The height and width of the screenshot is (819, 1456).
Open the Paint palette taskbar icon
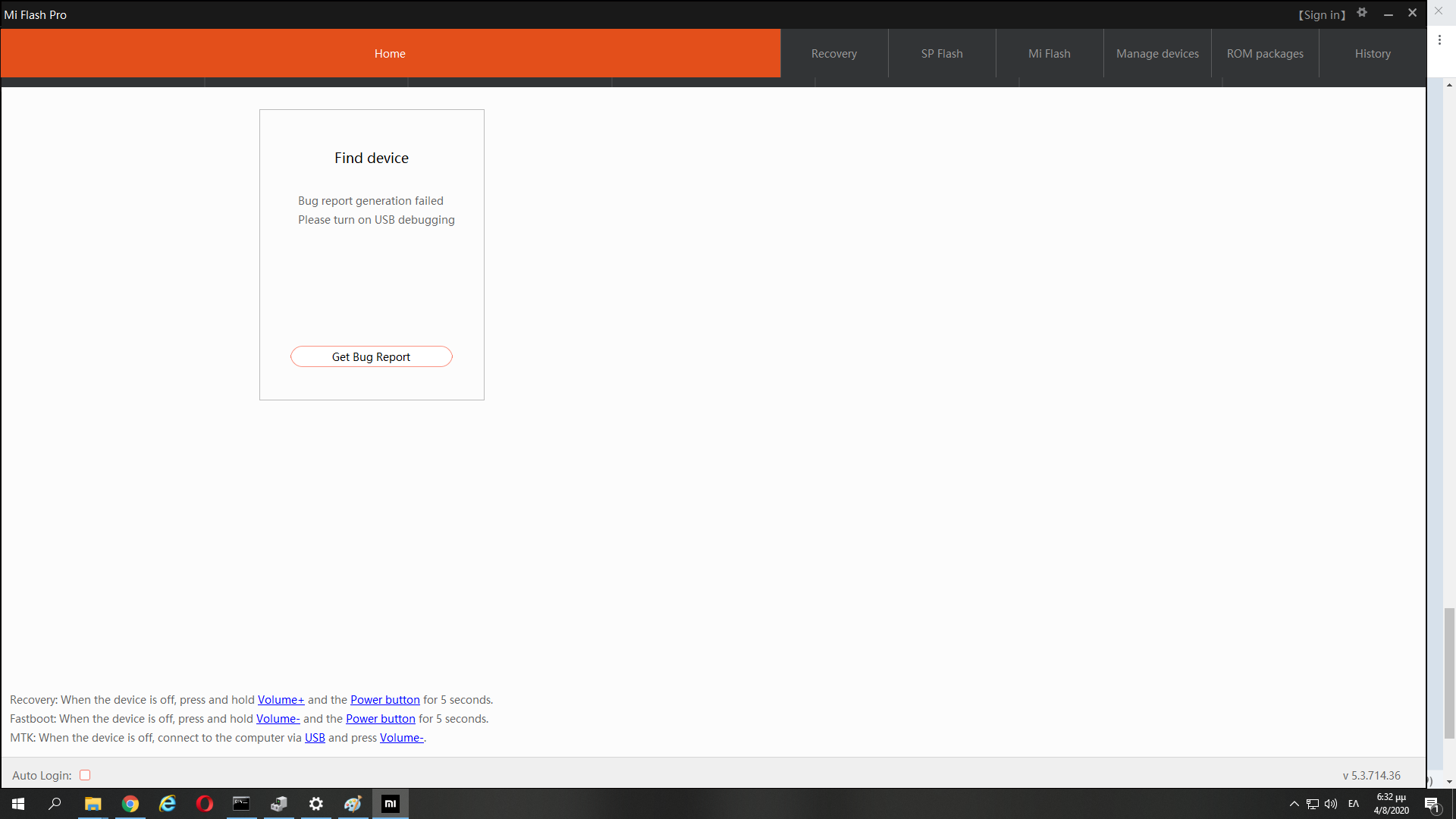coord(353,804)
